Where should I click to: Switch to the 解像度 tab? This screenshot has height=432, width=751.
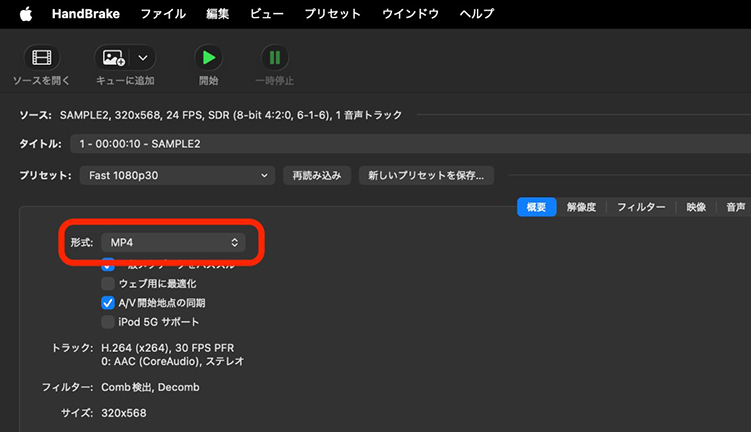pos(581,207)
